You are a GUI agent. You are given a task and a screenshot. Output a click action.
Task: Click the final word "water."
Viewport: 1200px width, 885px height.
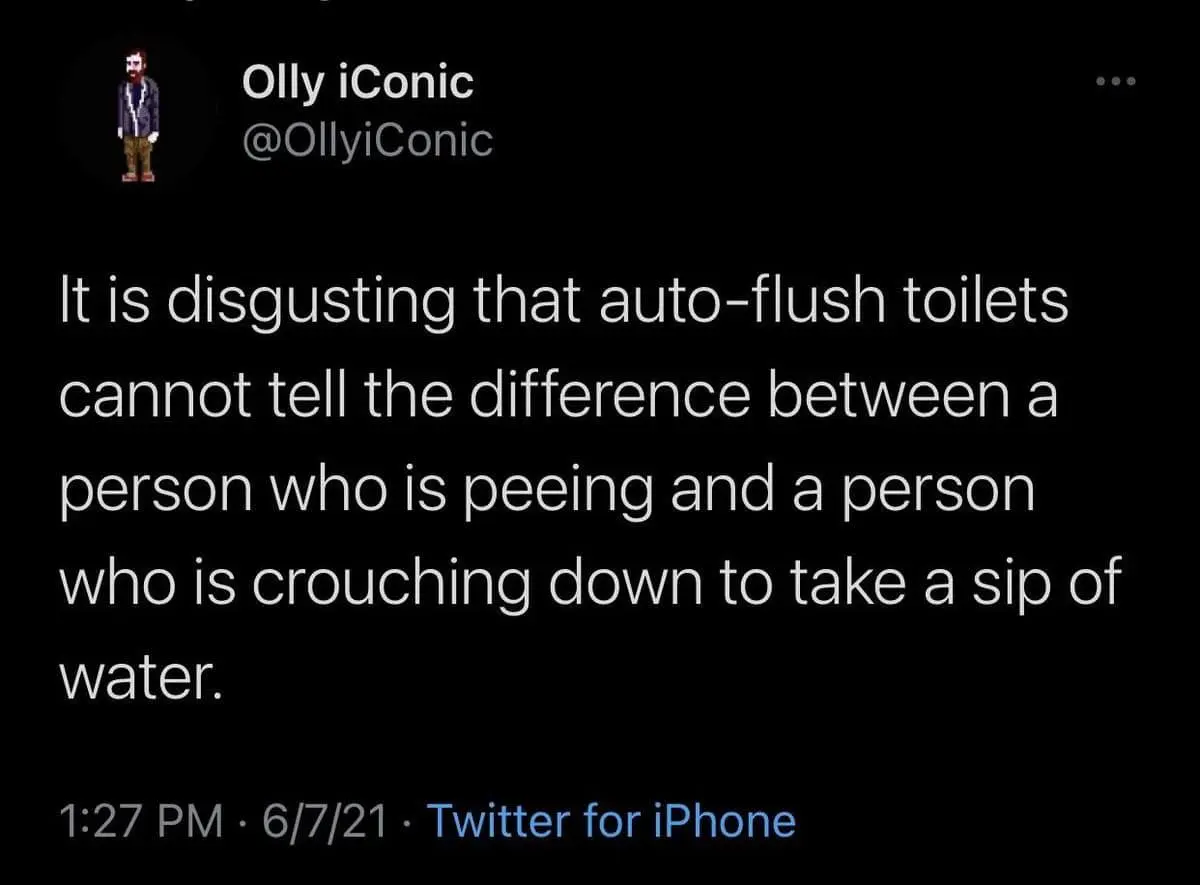pos(136,677)
